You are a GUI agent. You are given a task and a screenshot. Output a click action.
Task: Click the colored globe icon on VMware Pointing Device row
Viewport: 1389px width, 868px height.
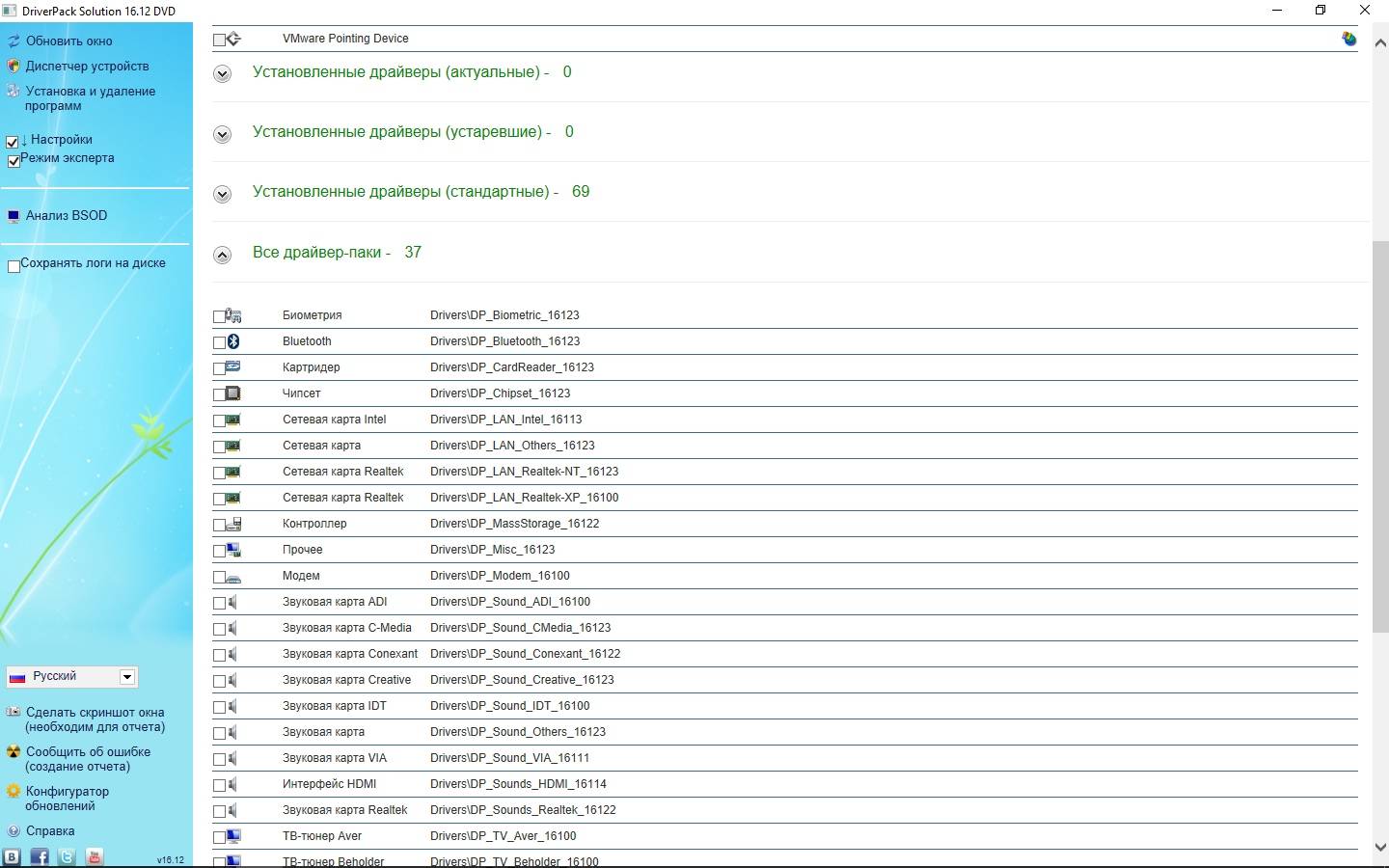[1348, 39]
